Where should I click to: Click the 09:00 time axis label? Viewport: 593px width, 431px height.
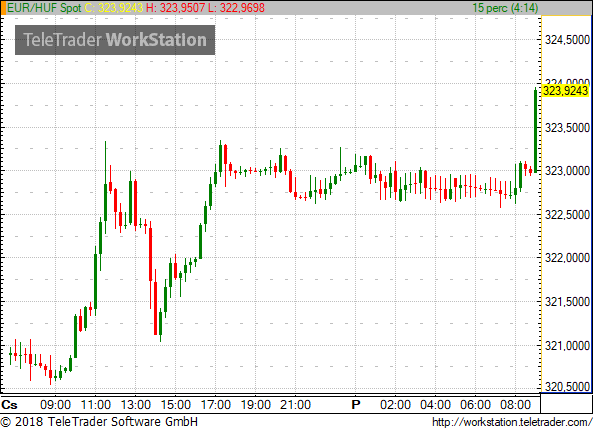55,405
